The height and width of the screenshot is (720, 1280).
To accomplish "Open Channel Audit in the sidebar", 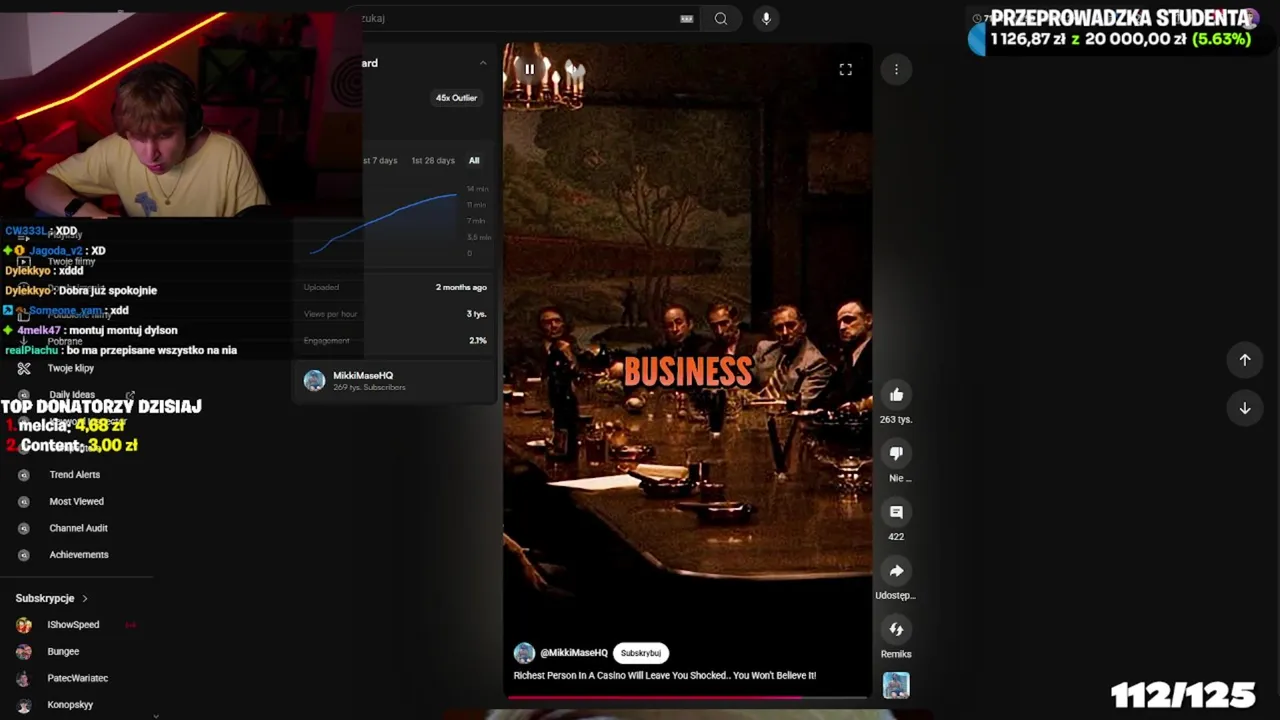I will pyautogui.click(x=79, y=528).
